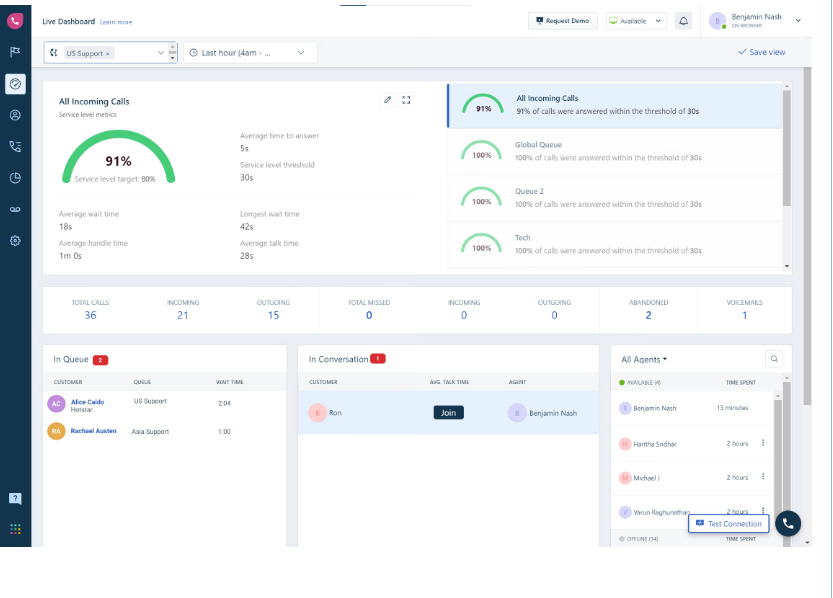Open the phone logo icon in sidebar
This screenshot has height=598, width=833.
[15, 21]
